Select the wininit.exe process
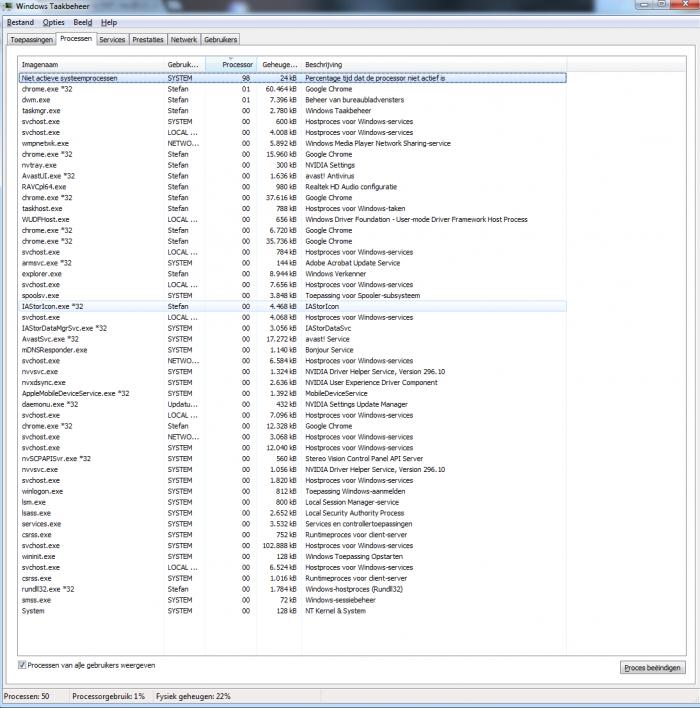Screen dimensions: 700x708 [293, 556]
